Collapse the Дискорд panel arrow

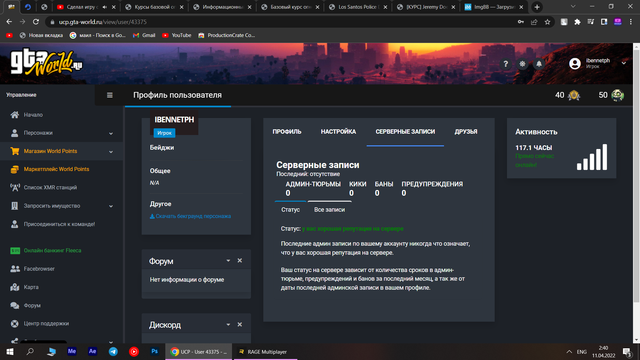228,324
